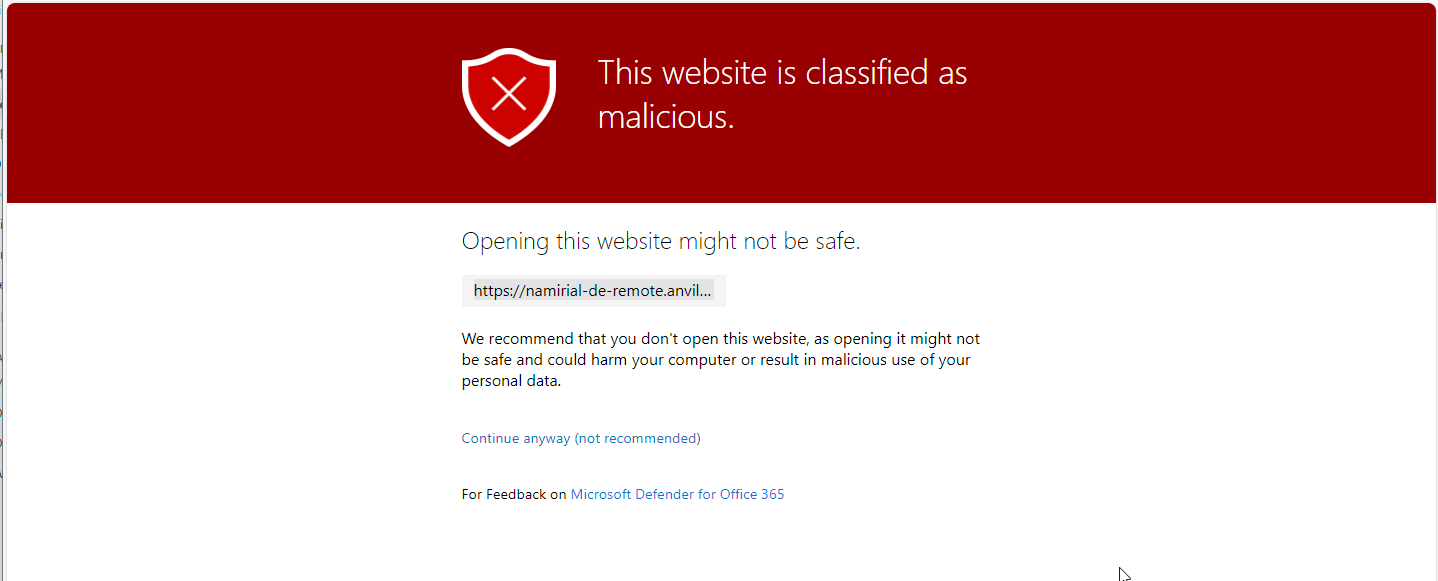Click the empty red banner area right of the heading
Viewport: 1438px width, 581px height.
tap(1200, 100)
